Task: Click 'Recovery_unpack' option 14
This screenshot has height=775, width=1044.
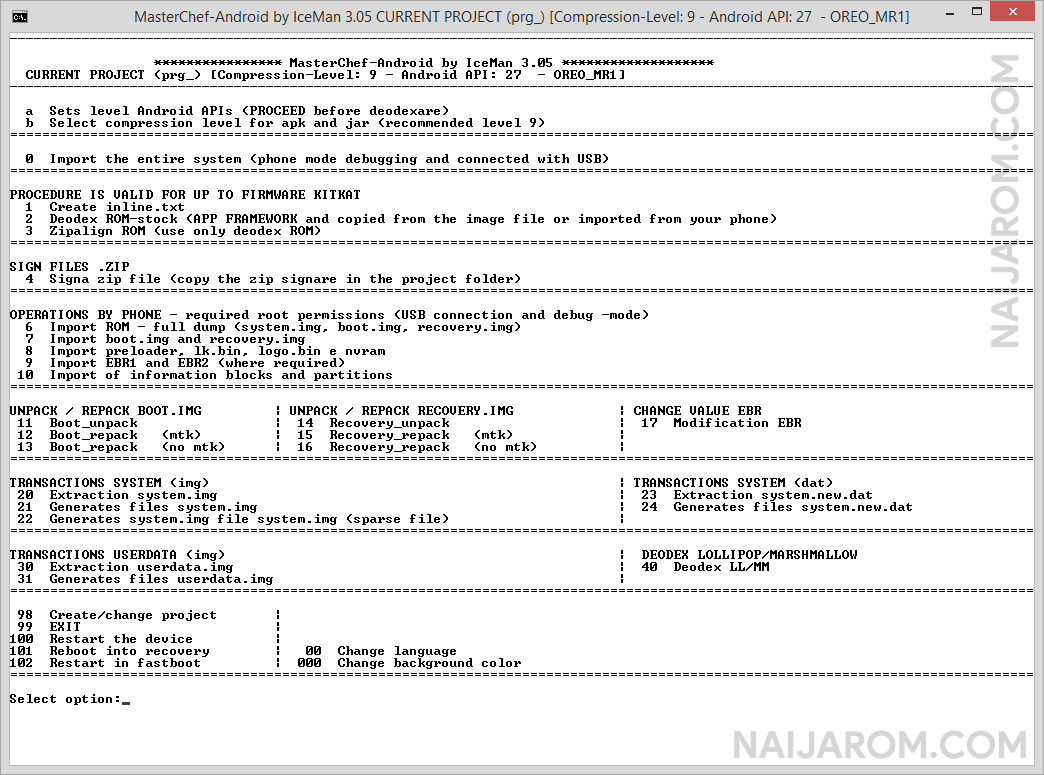Action: point(374,423)
